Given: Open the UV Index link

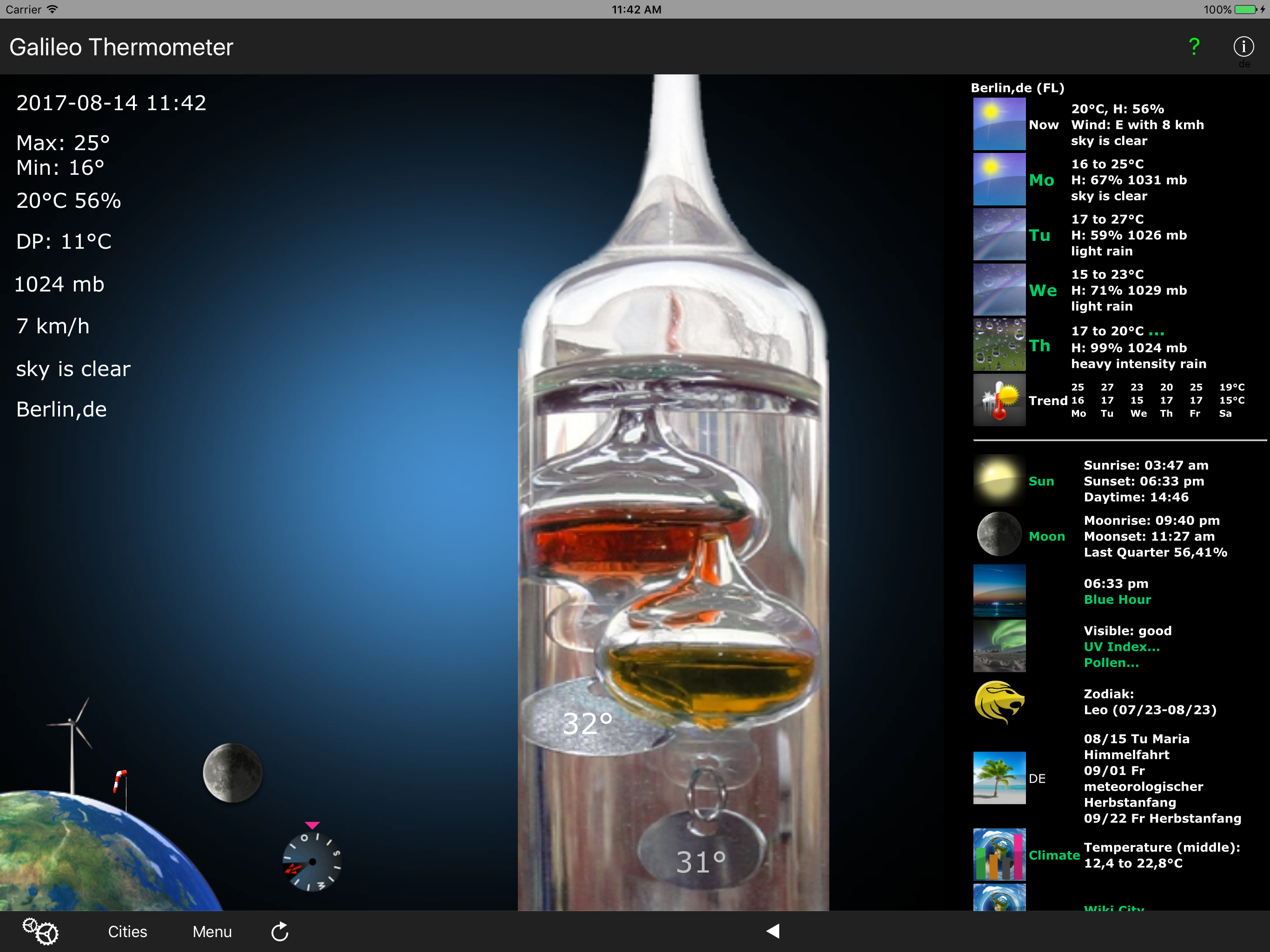Looking at the screenshot, I should [1121, 647].
